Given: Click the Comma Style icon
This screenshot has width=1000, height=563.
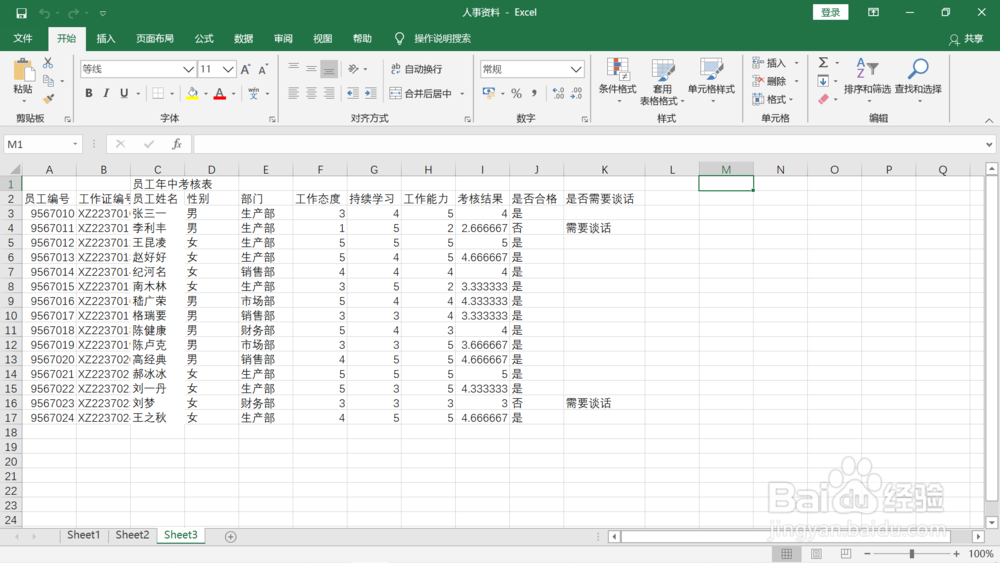Looking at the screenshot, I should click(534, 94).
